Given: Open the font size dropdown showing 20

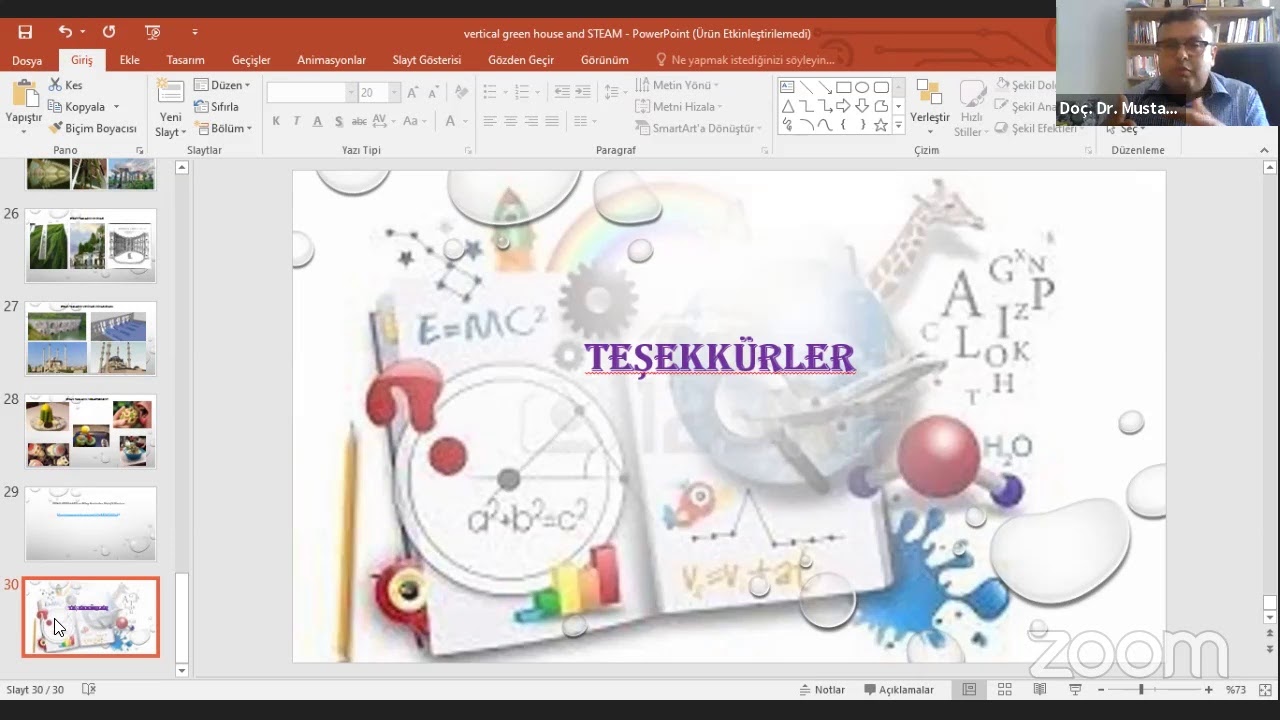Looking at the screenshot, I should click(395, 92).
